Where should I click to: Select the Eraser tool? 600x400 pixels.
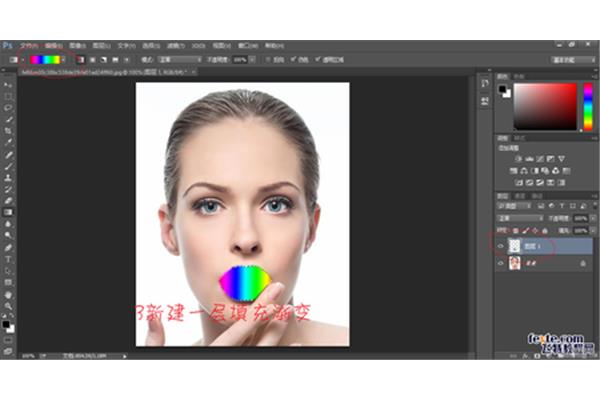point(8,201)
